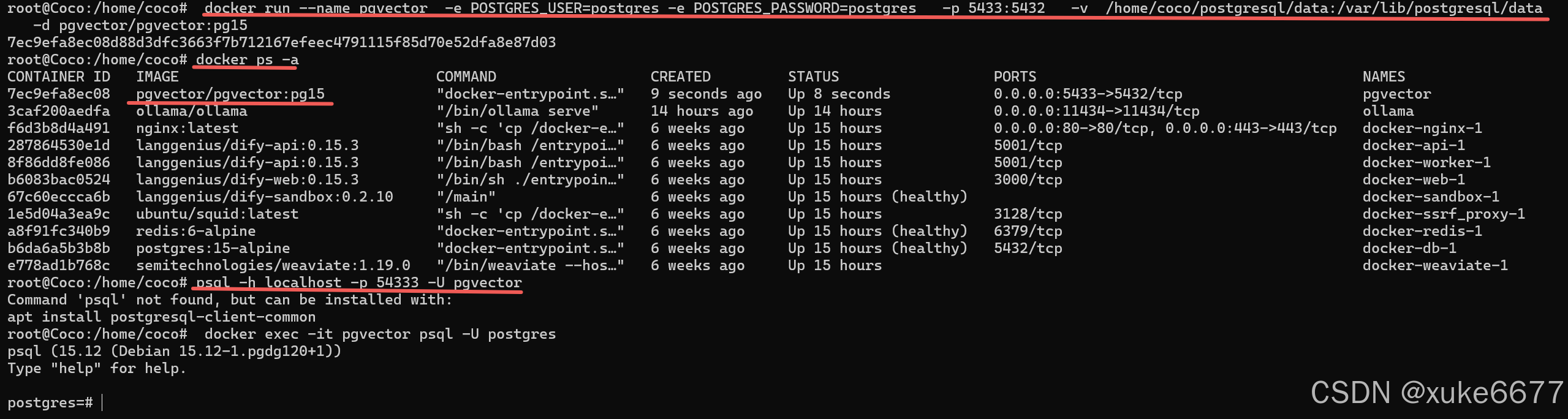Click the container ID 7ec9efa8ec08

(x=59, y=94)
